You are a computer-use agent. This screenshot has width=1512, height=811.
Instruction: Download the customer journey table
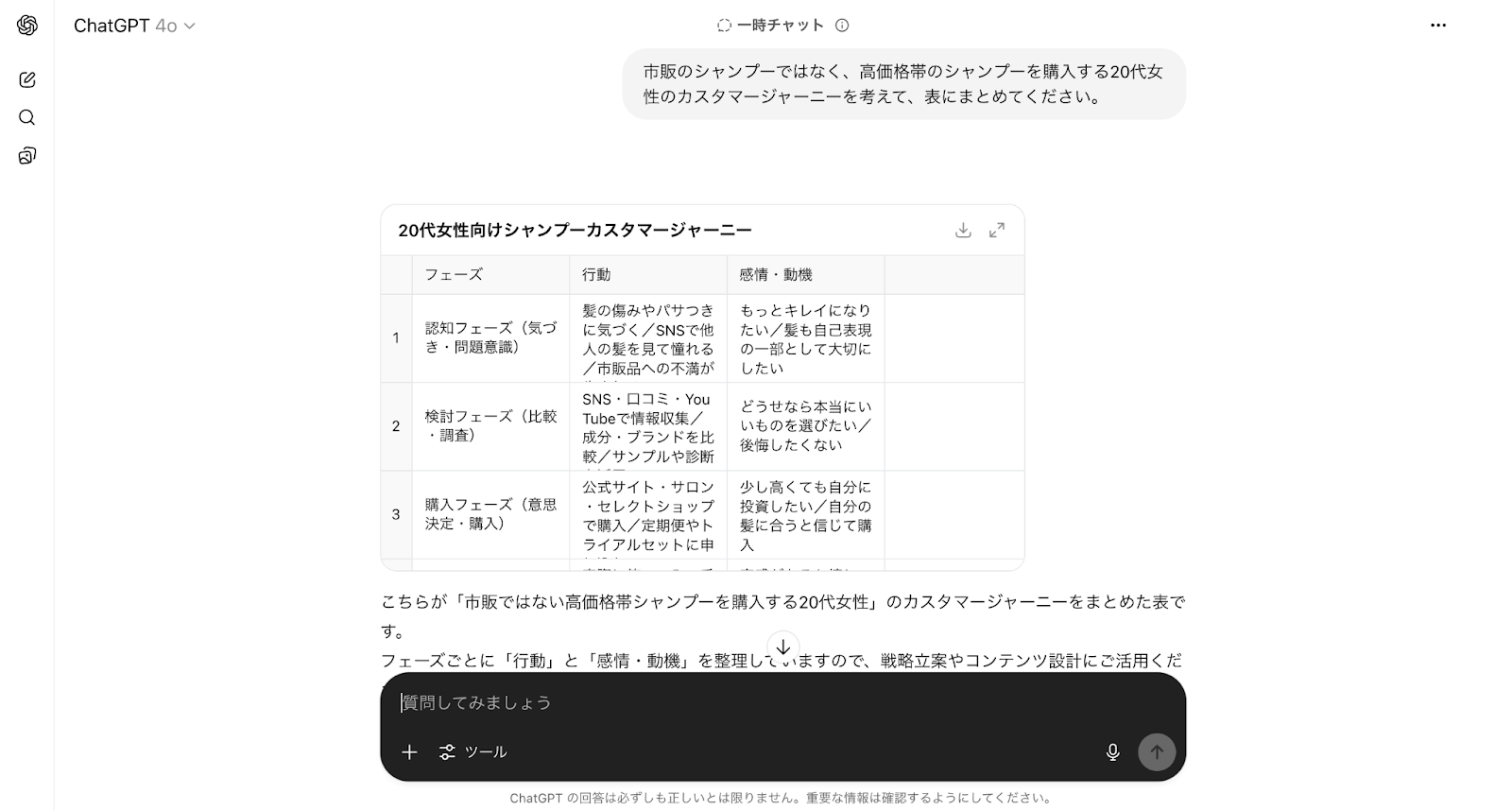(x=963, y=230)
